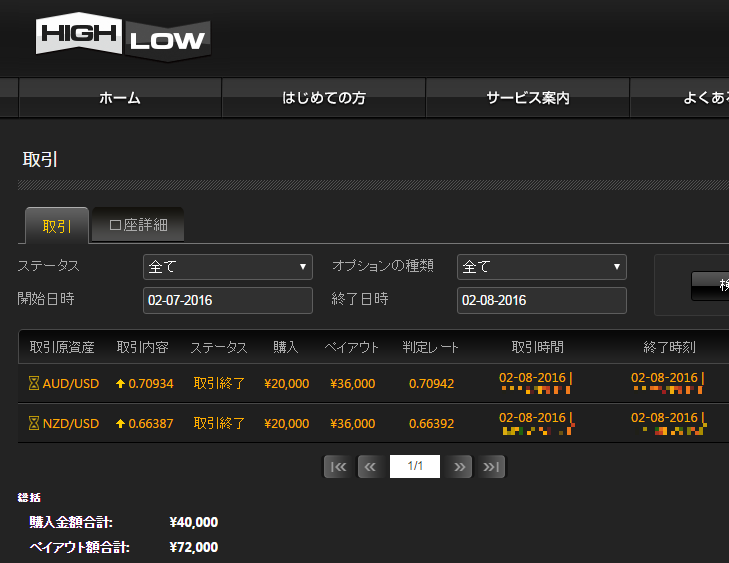This screenshot has height=563, width=729.
Task: Click start date field 02-07-2016
Action: [228, 300]
